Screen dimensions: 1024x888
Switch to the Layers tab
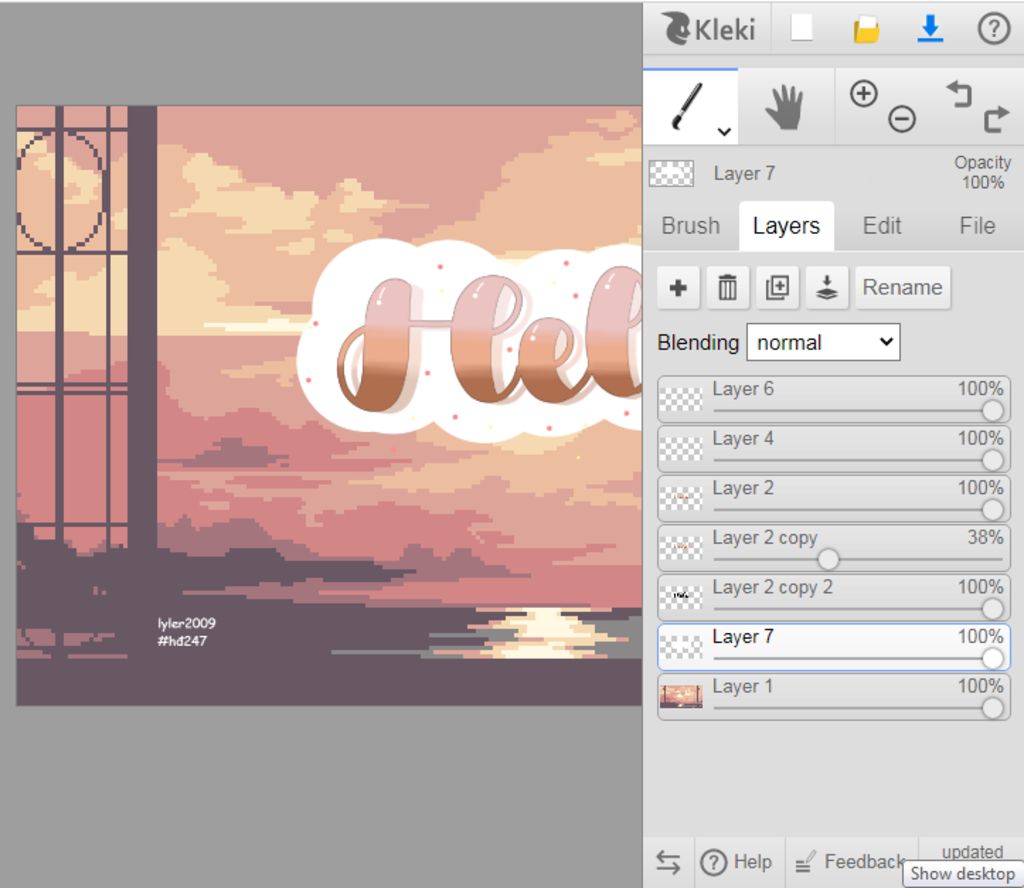point(786,226)
